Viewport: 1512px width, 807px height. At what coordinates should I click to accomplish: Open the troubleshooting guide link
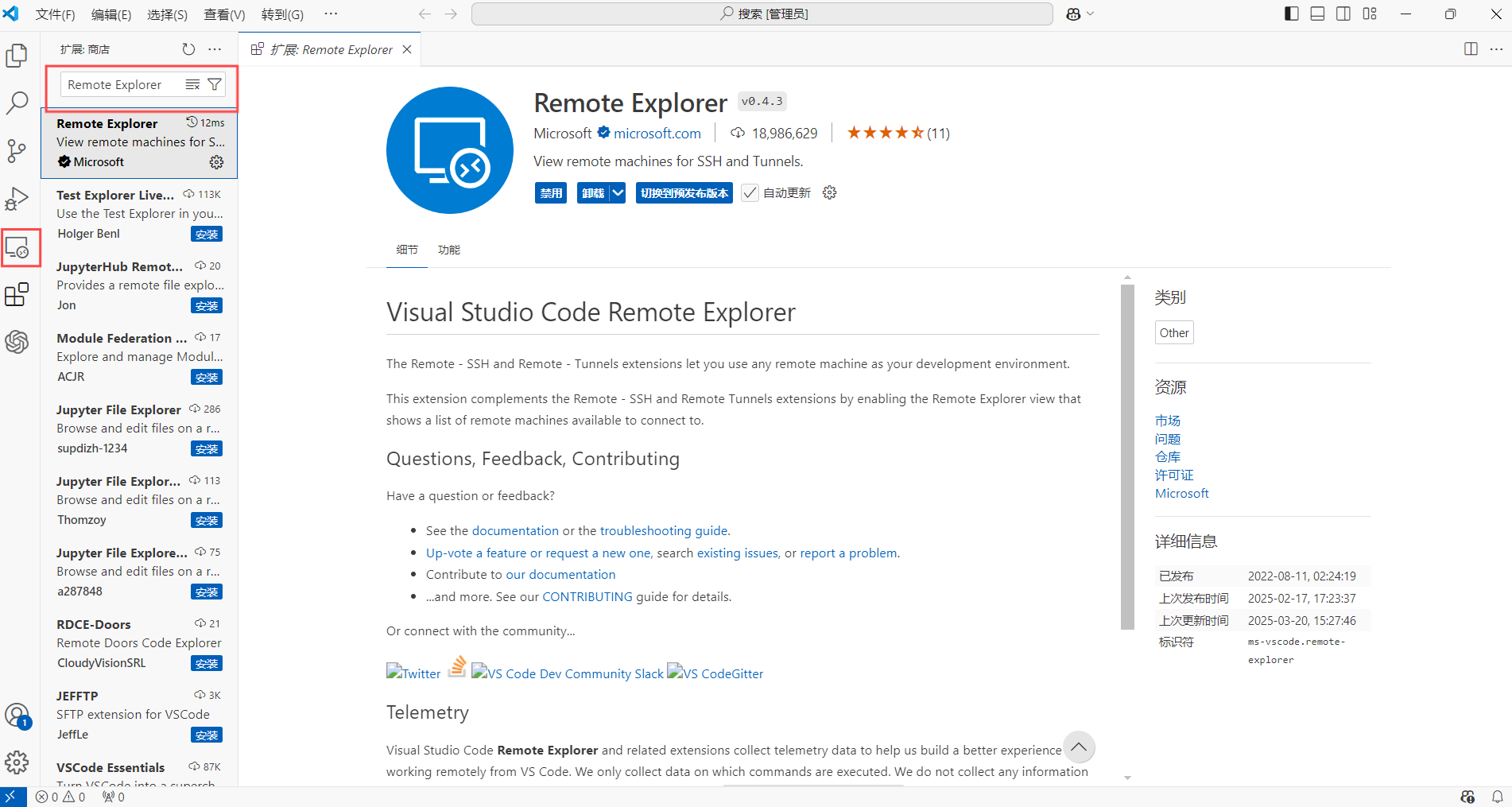click(x=664, y=530)
